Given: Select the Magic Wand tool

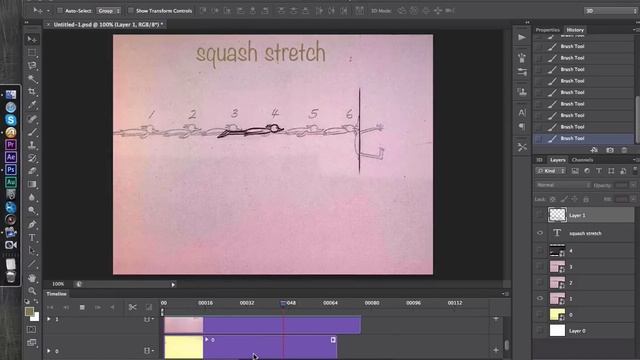Looking at the screenshot, I should 32,78.
